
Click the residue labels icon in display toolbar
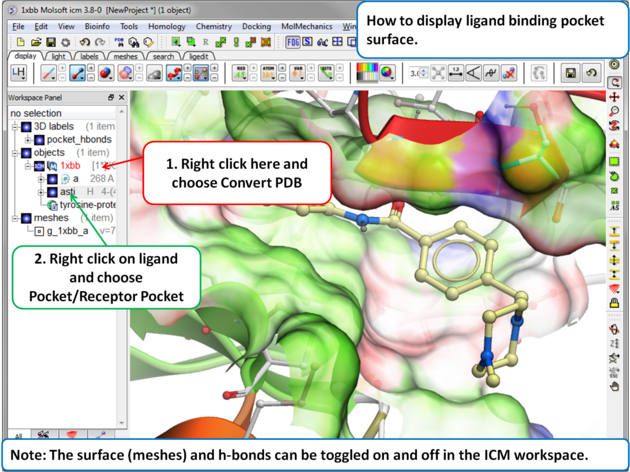click(241, 73)
